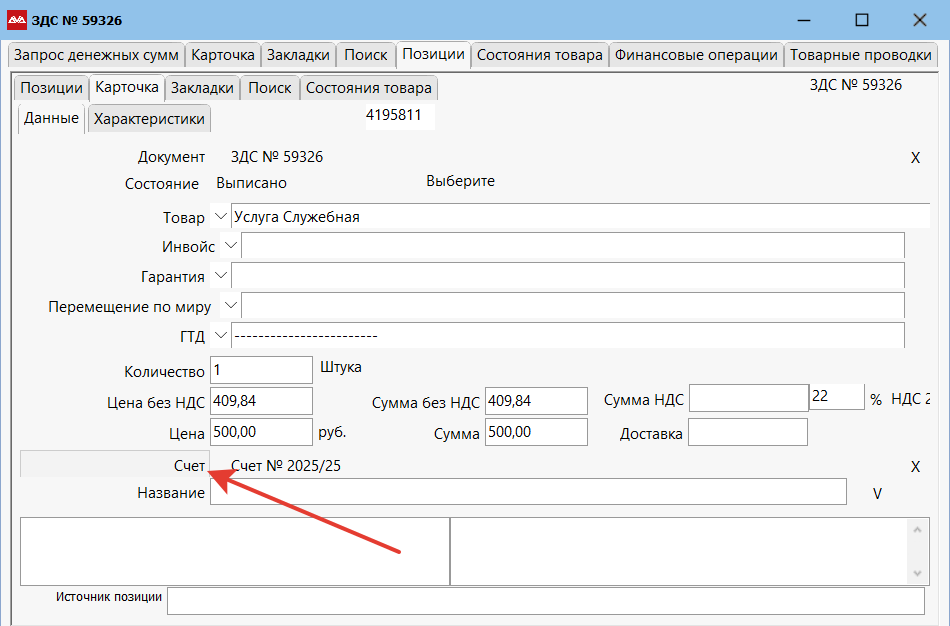The width and height of the screenshot is (950, 626).
Task: Click the Счет button
Action: 114,466
